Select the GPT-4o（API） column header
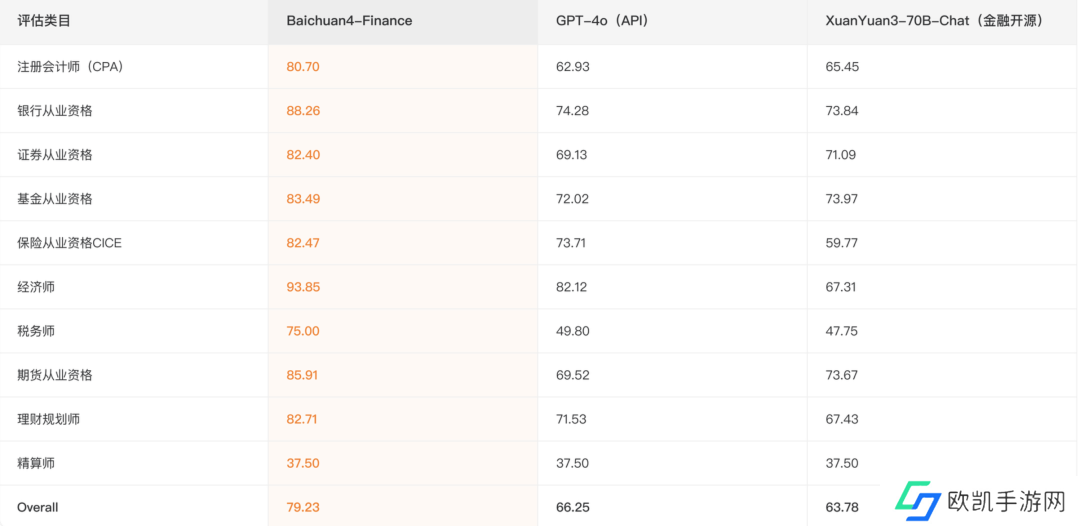The image size is (1080, 526). tap(602, 20)
